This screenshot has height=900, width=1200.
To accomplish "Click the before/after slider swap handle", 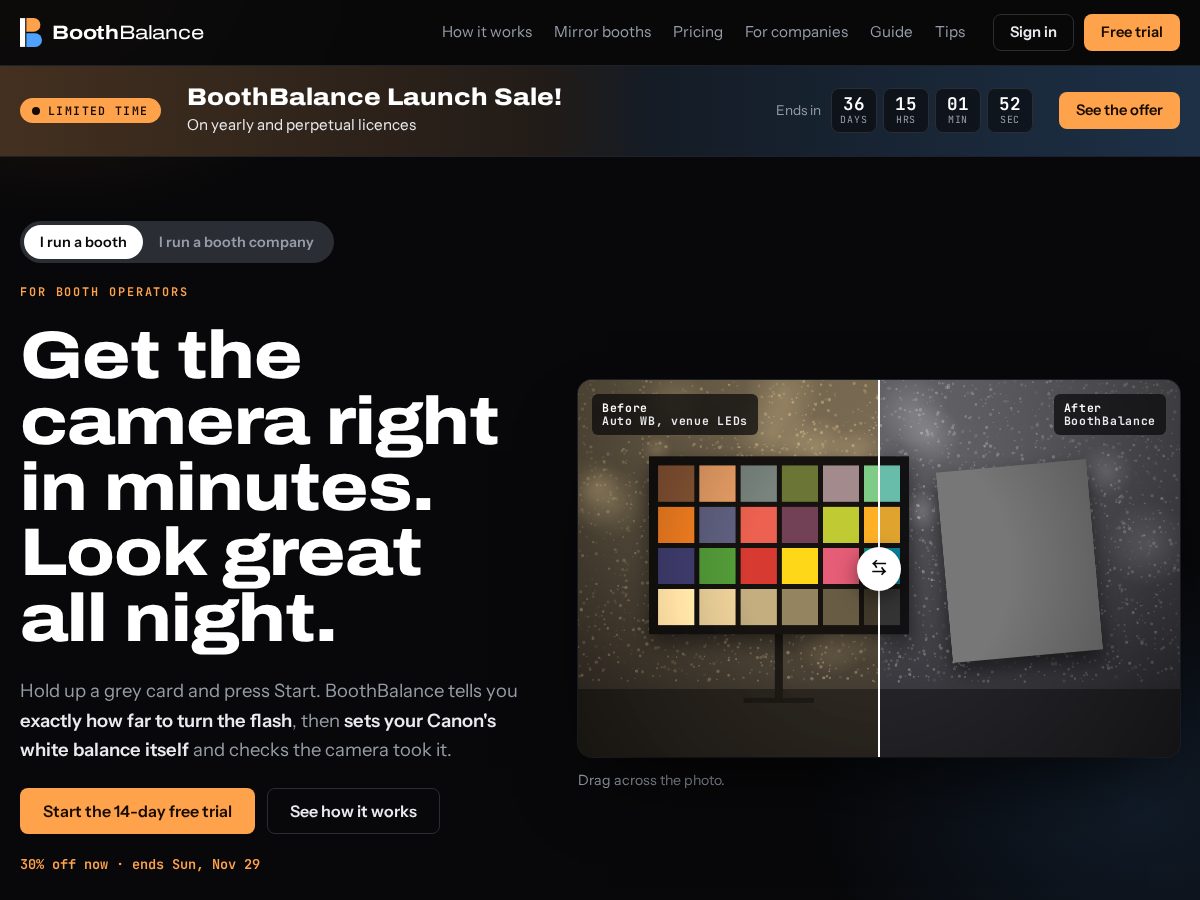I will [879, 568].
